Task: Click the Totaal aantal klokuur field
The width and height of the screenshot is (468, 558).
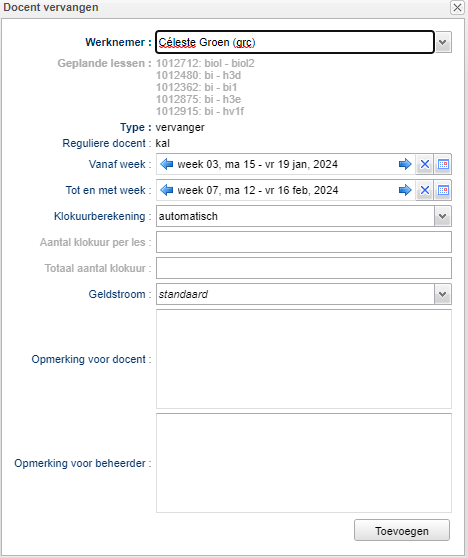Action: [x=304, y=268]
